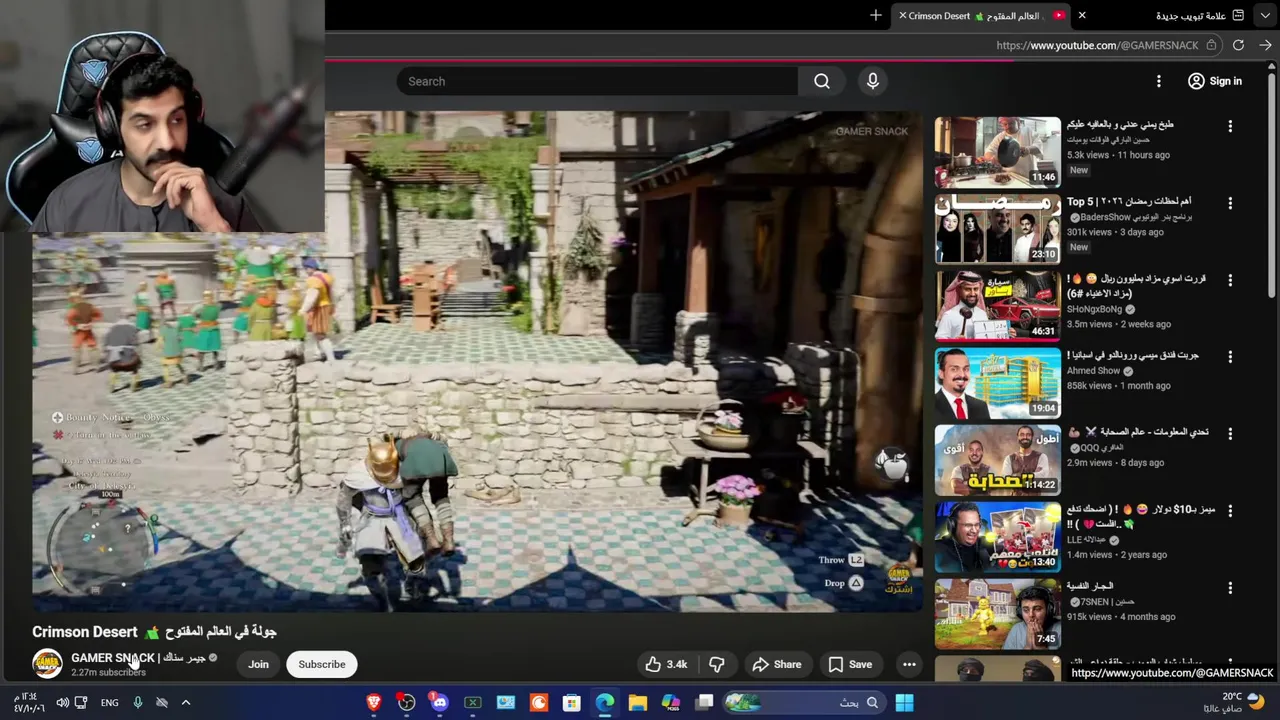The width and height of the screenshot is (1280, 720).
Task: Open the Top 5 Ramadan 23:10 thumbnail
Action: click(x=997, y=229)
